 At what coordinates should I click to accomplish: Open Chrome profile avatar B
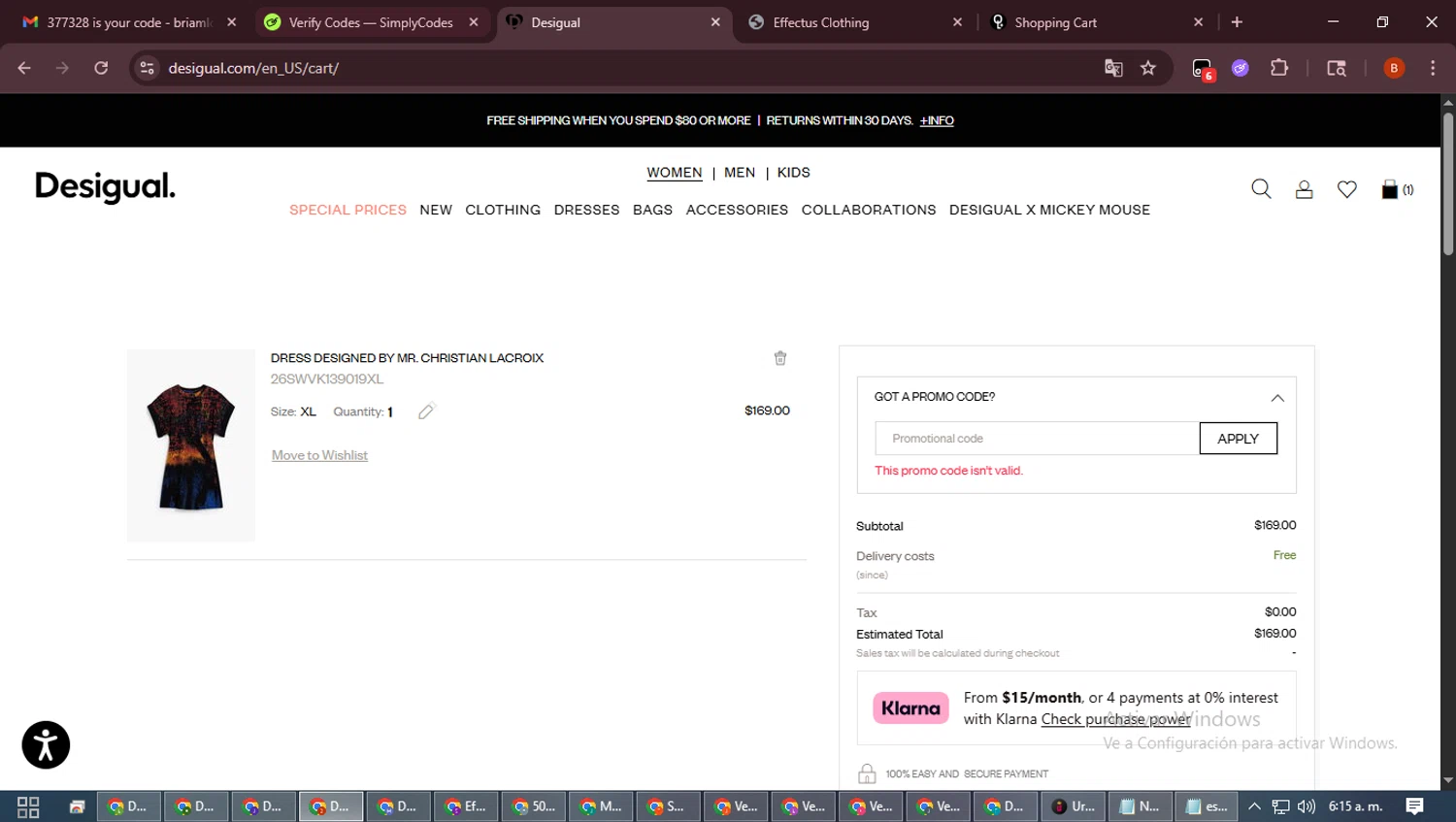point(1394,68)
